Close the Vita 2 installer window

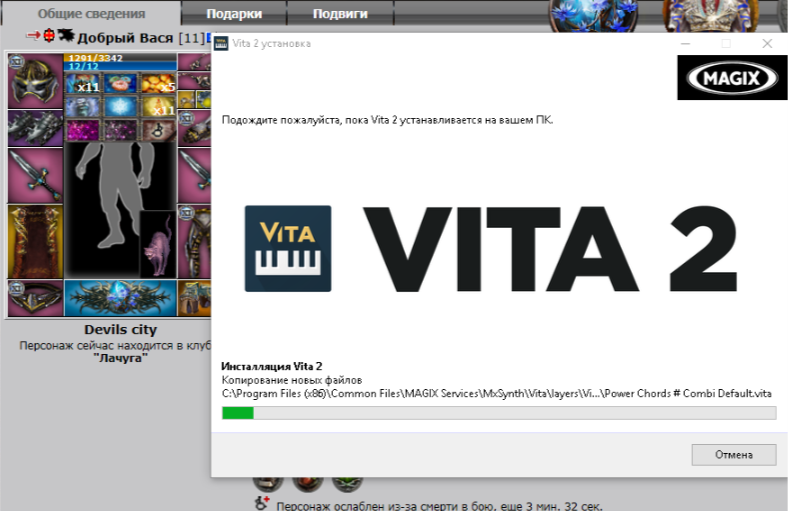[767, 44]
